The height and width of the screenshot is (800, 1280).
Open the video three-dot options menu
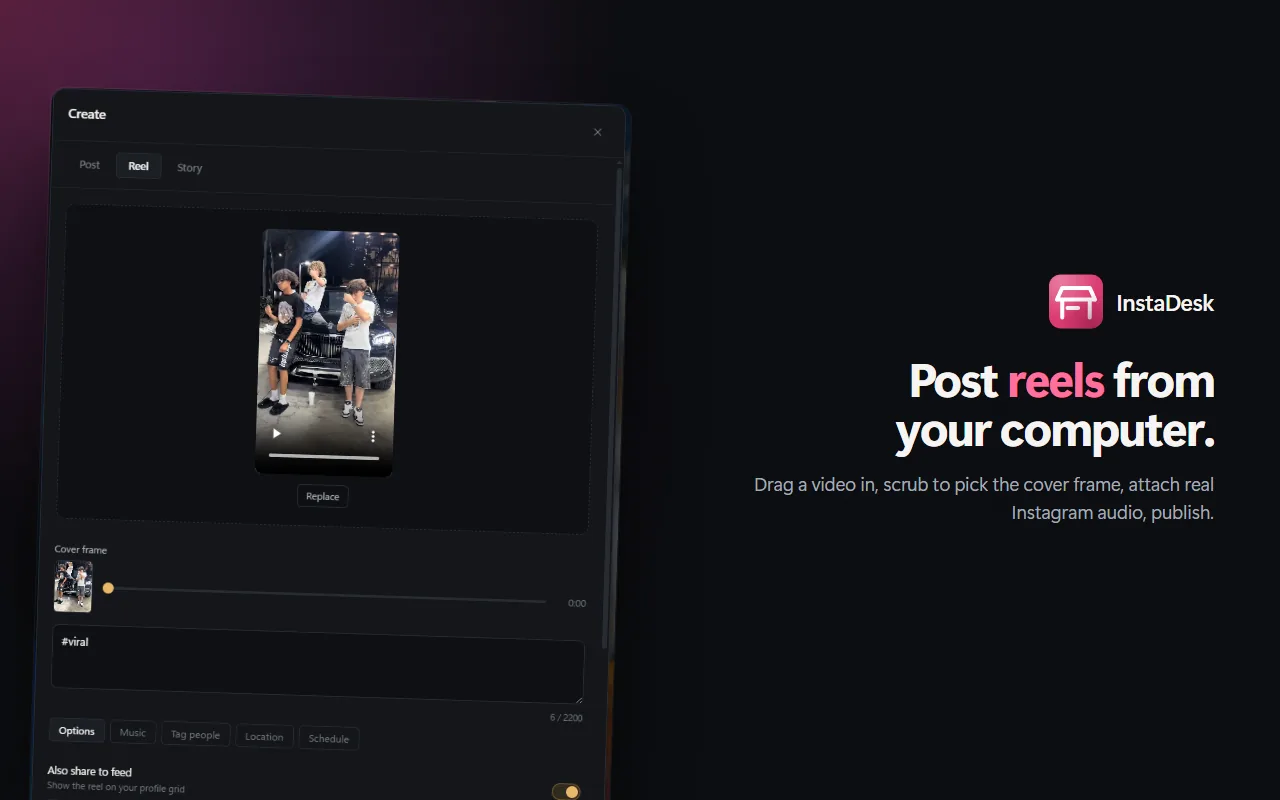(x=373, y=437)
